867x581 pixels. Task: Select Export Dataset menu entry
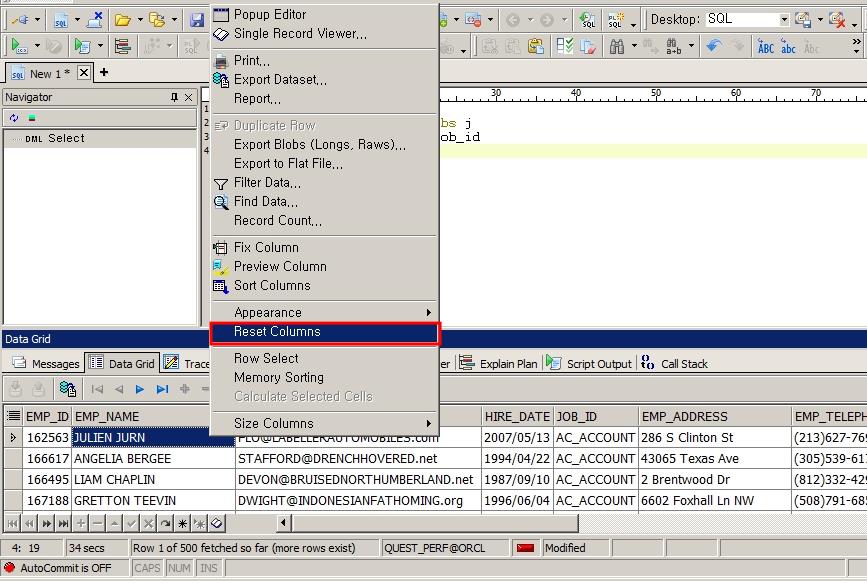[x=280, y=80]
